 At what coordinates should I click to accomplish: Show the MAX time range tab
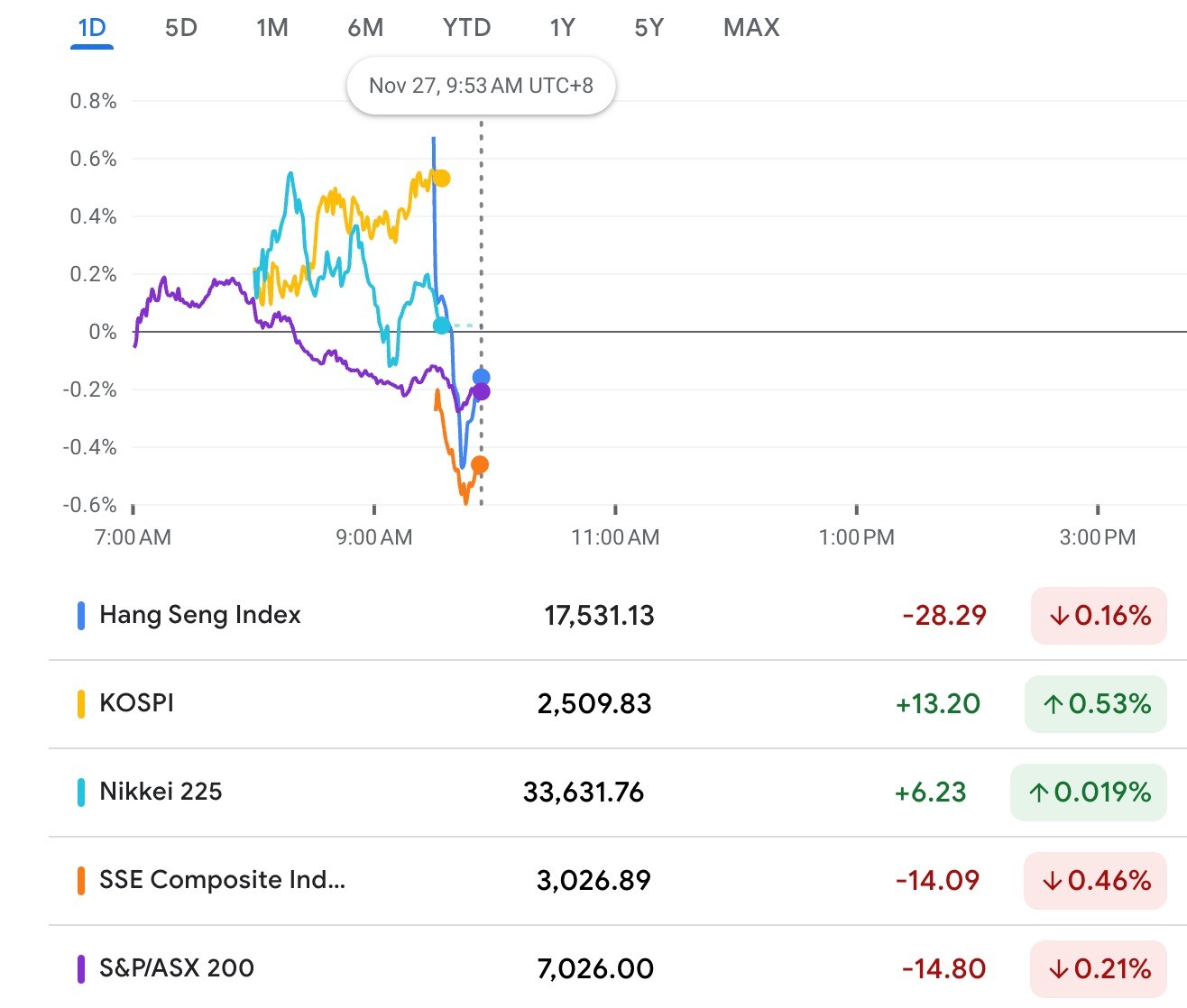[x=751, y=28]
